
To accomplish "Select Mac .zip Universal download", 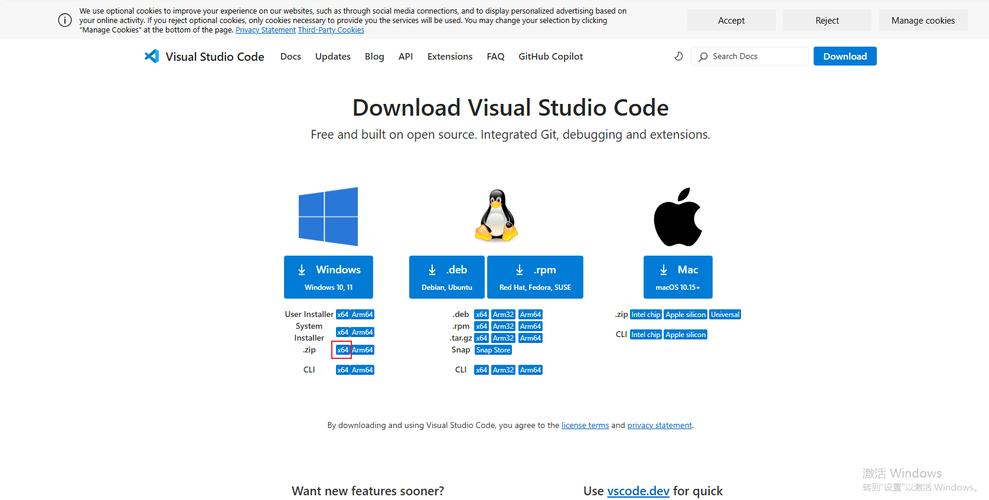I will tap(725, 315).
